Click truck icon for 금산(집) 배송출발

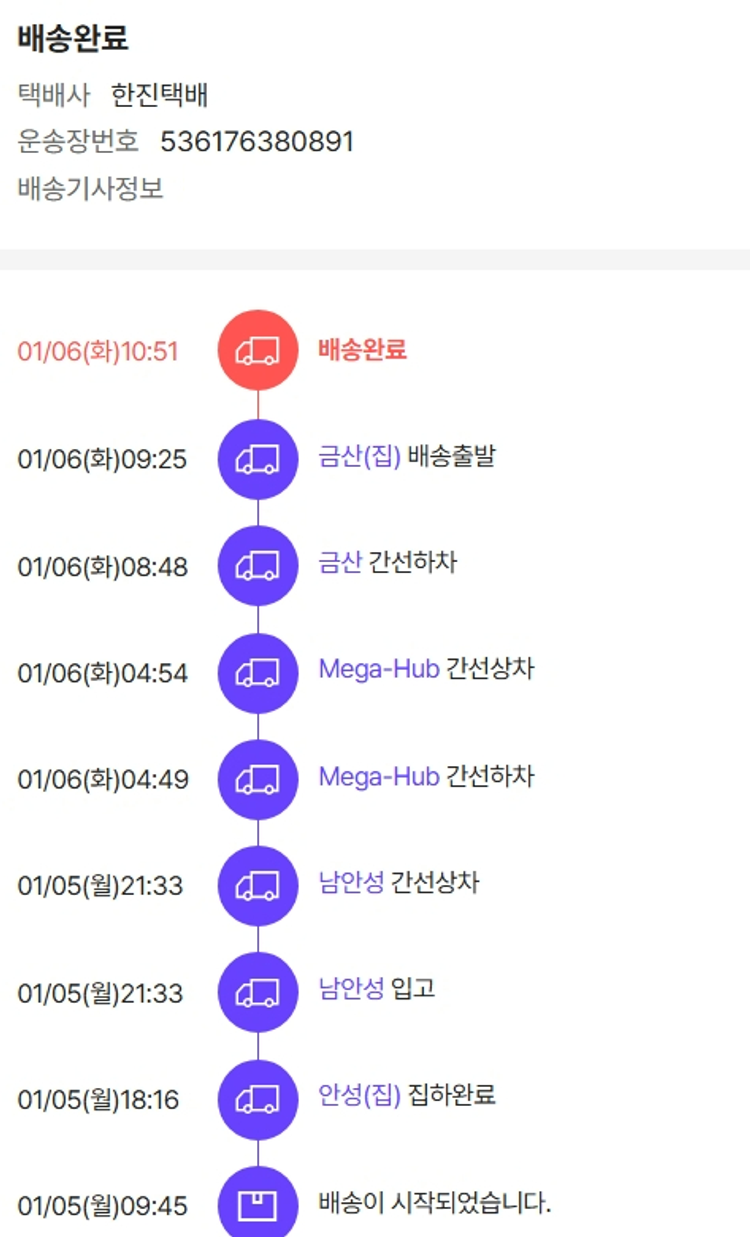click(258, 459)
